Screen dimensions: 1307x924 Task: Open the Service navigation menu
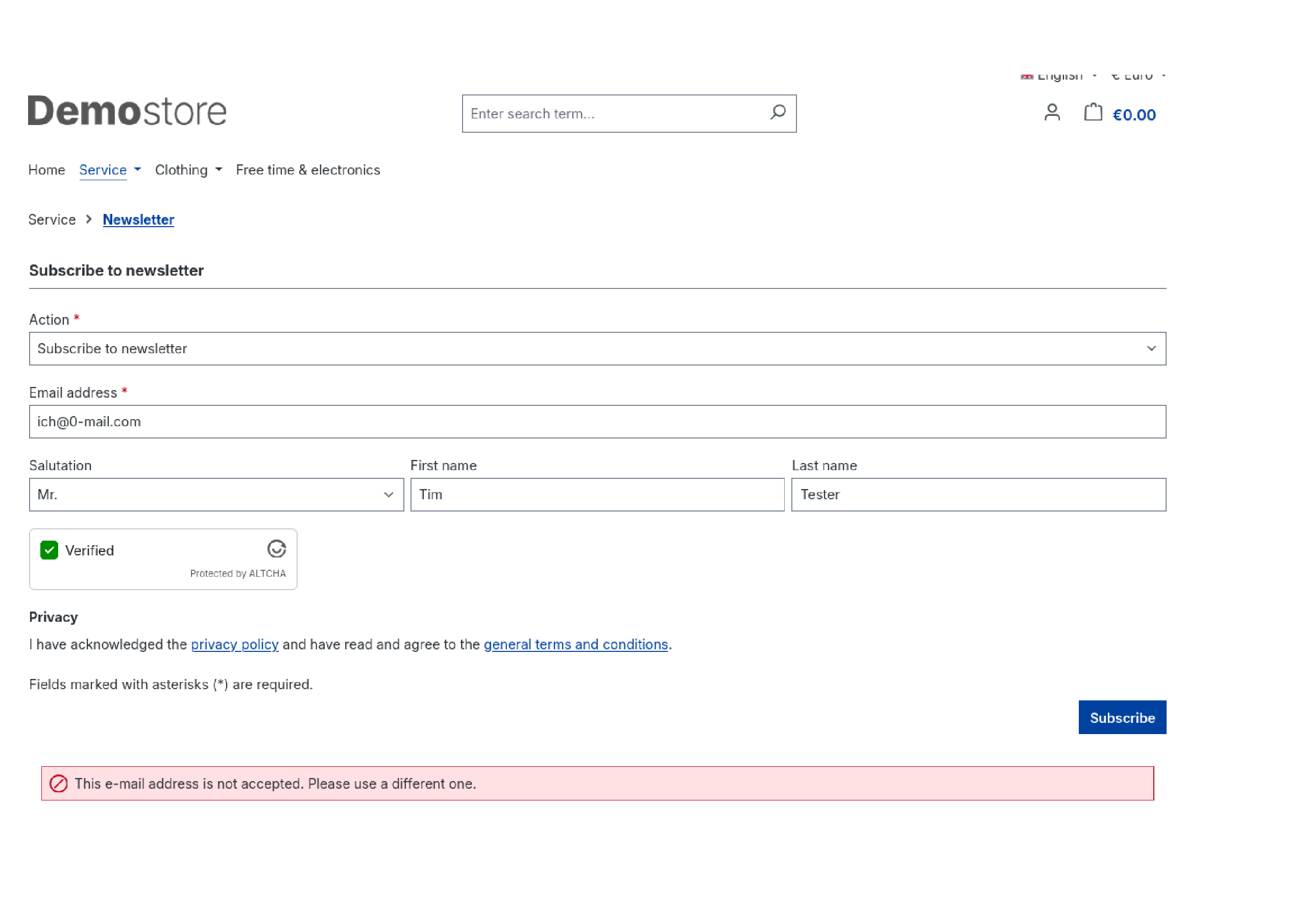pyautogui.click(x=110, y=169)
